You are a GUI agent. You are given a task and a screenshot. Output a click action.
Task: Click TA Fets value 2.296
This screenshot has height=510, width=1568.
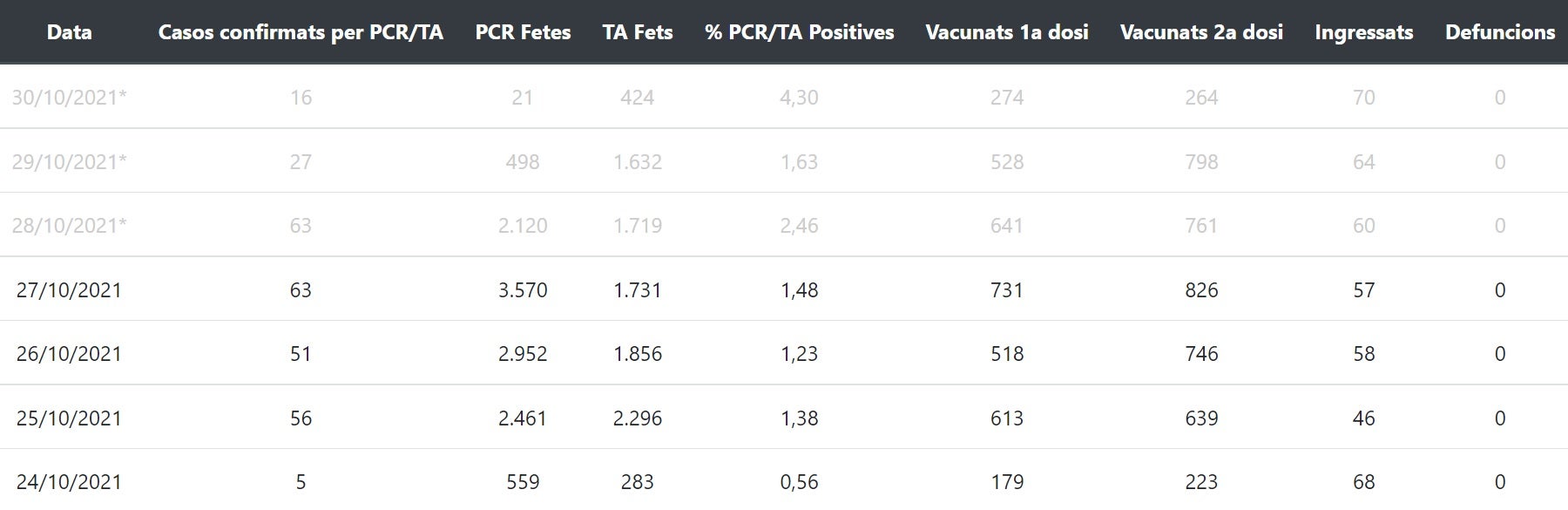click(x=638, y=418)
